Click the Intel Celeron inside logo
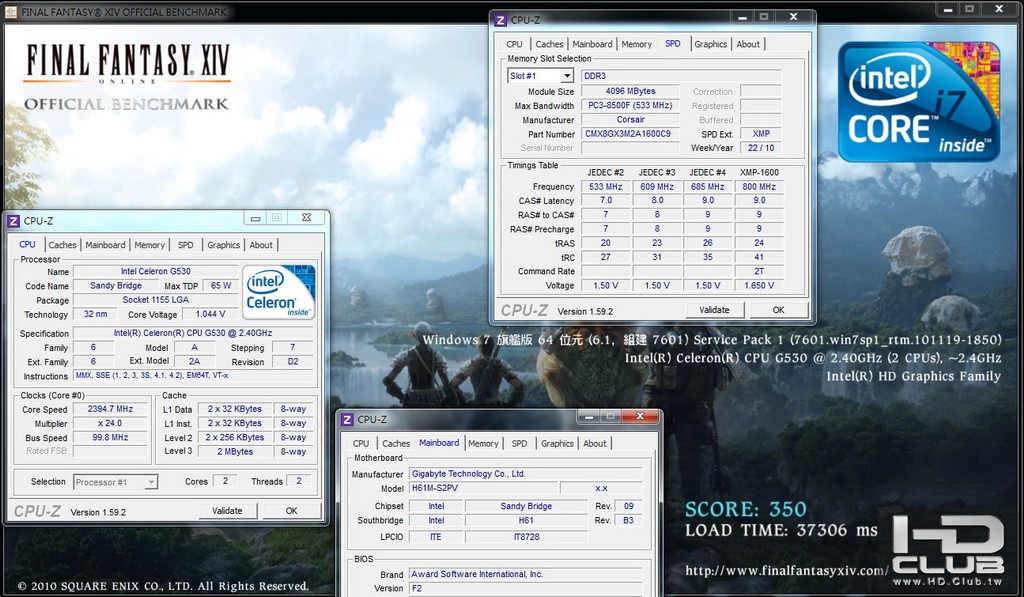This screenshot has width=1024, height=597. tap(279, 291)
